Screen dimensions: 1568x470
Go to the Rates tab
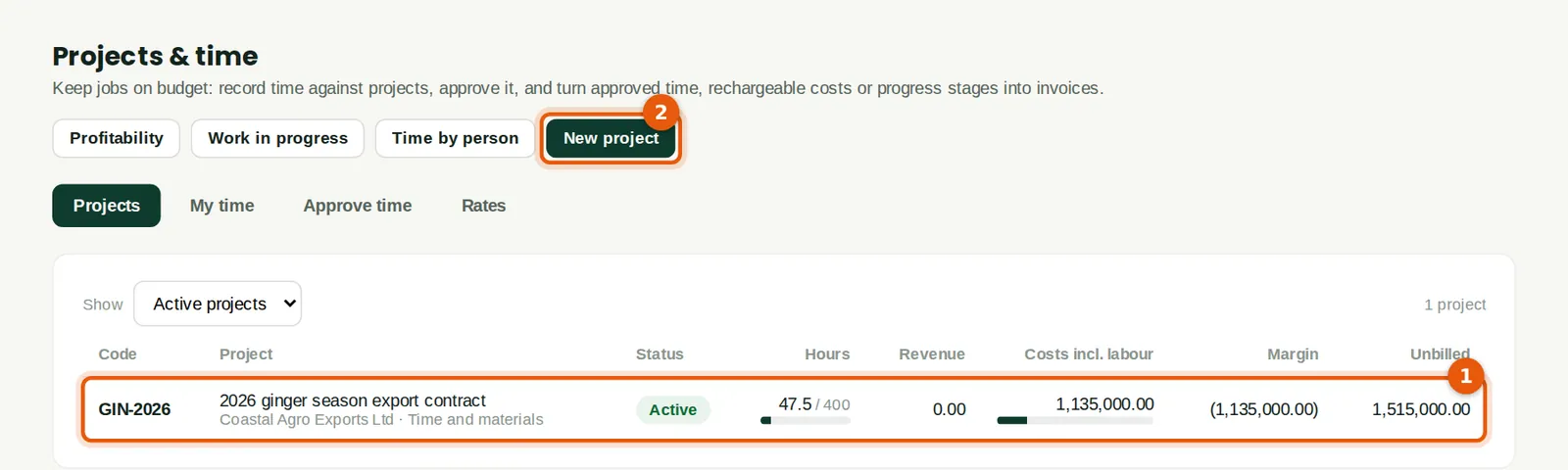click(484, 206)
